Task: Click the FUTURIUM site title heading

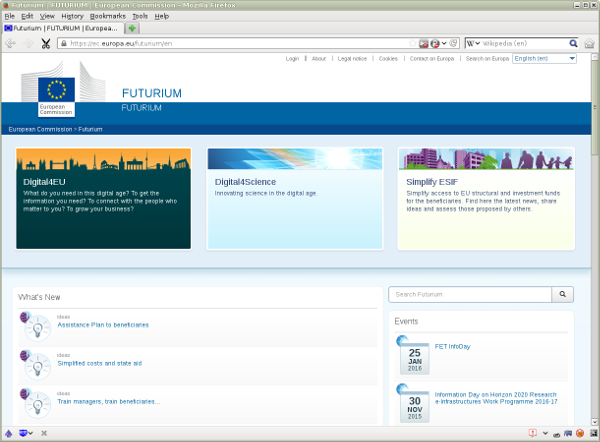Action: click(x=152, y=93)
